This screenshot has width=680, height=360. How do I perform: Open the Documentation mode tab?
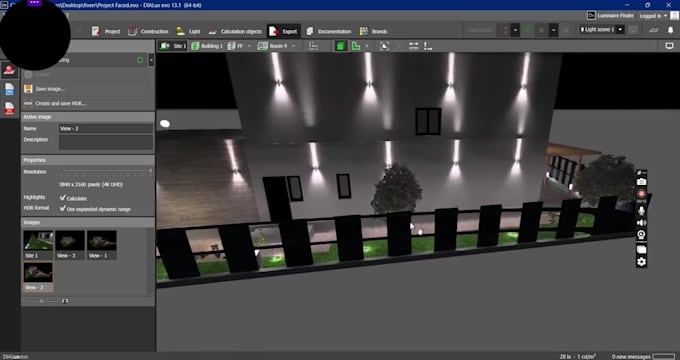328,31
